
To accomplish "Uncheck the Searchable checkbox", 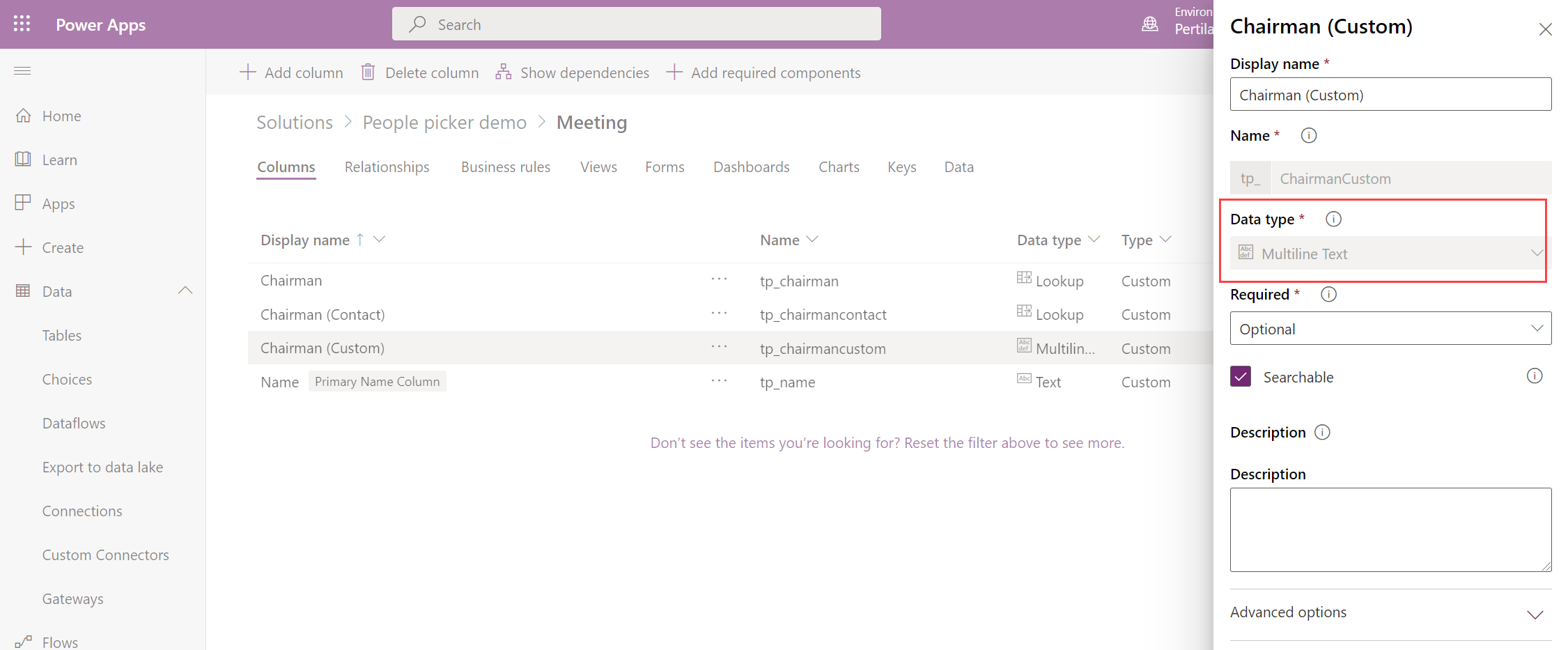I will tap(1241, 377).
